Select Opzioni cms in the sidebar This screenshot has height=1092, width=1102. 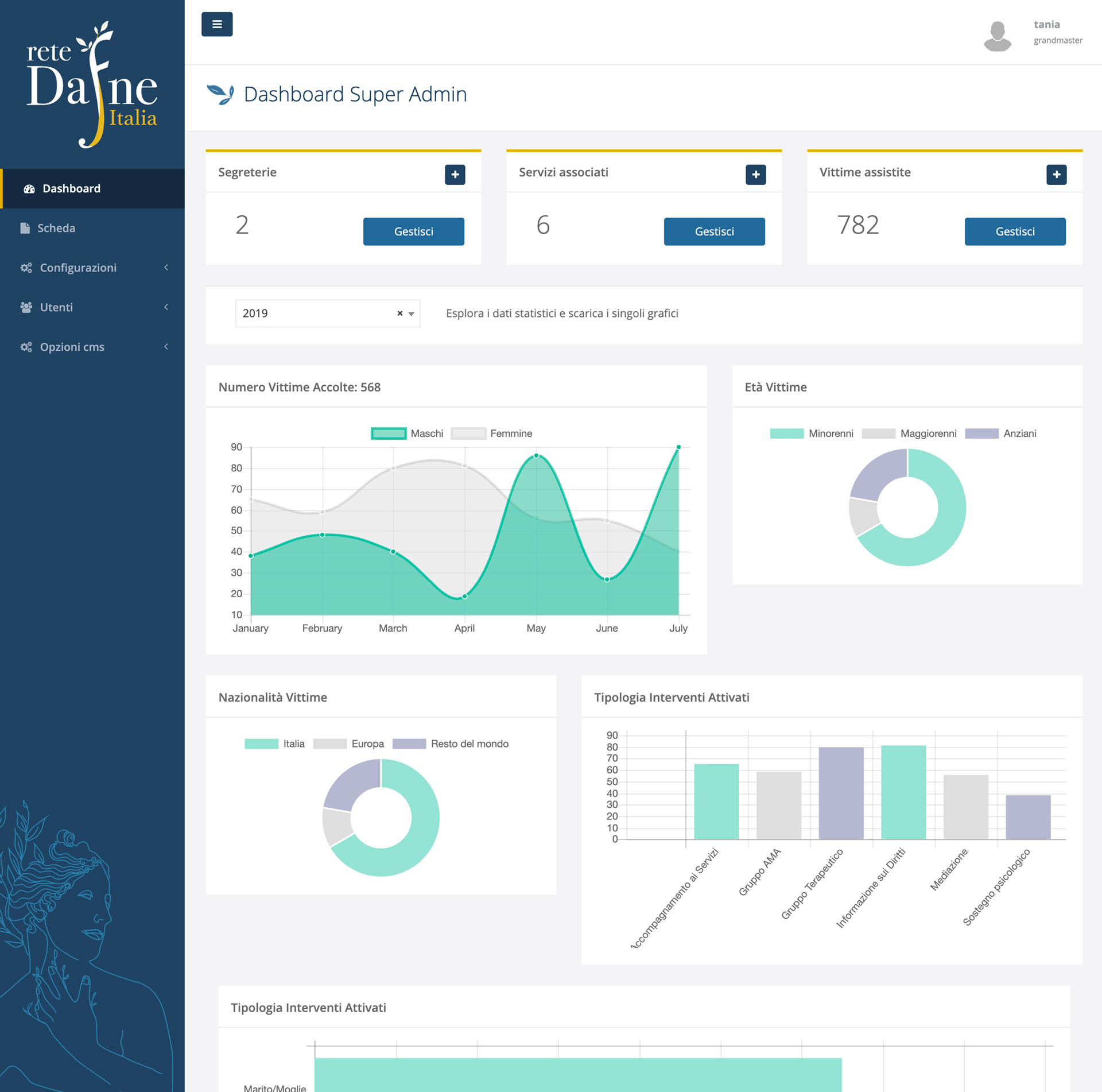[x=92, y=347]
